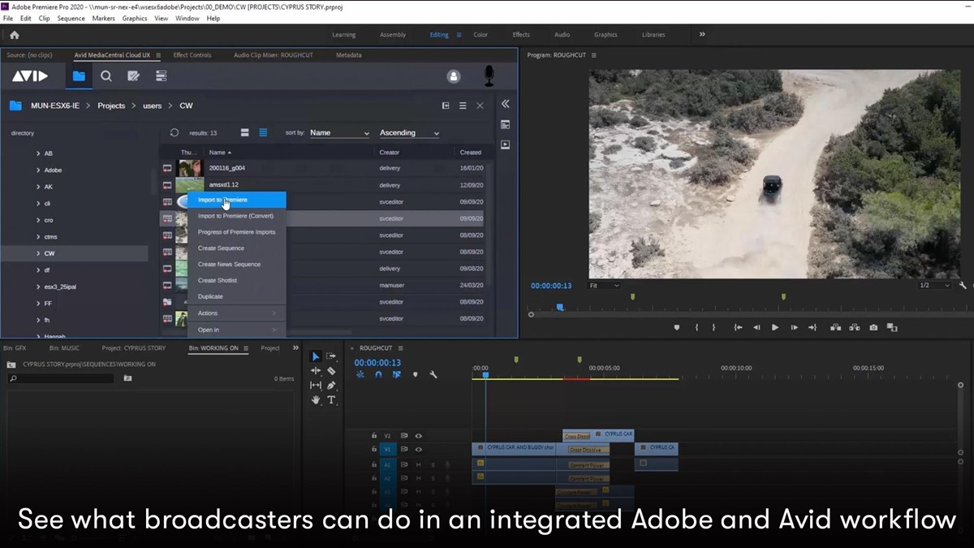
Task: Click the Extract button in Program monitor
Action: pyautogui.click(x=855, y=327)
